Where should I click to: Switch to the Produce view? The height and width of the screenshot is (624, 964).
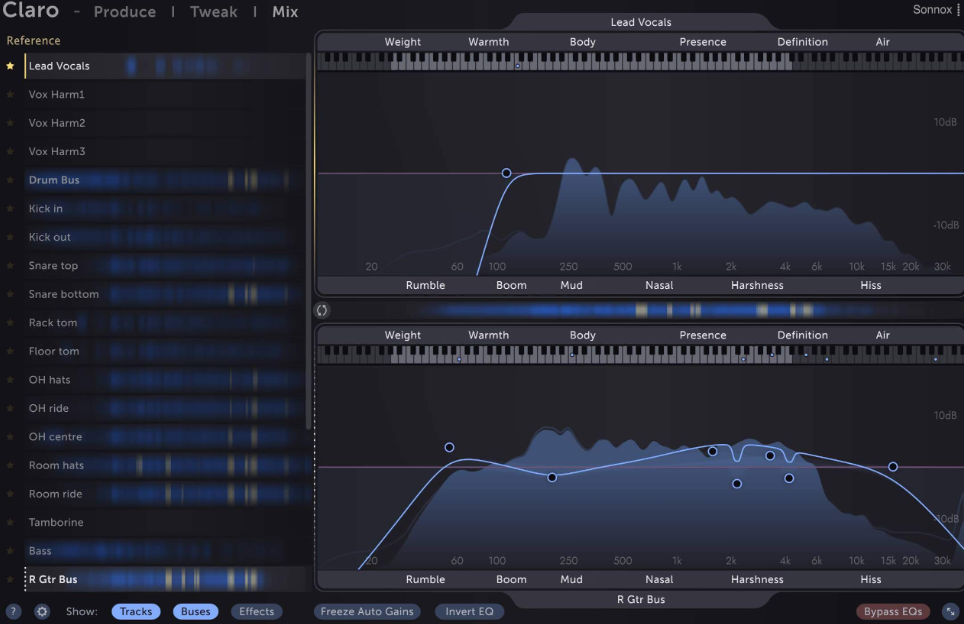pyautogui.click(x=125, y=12)
